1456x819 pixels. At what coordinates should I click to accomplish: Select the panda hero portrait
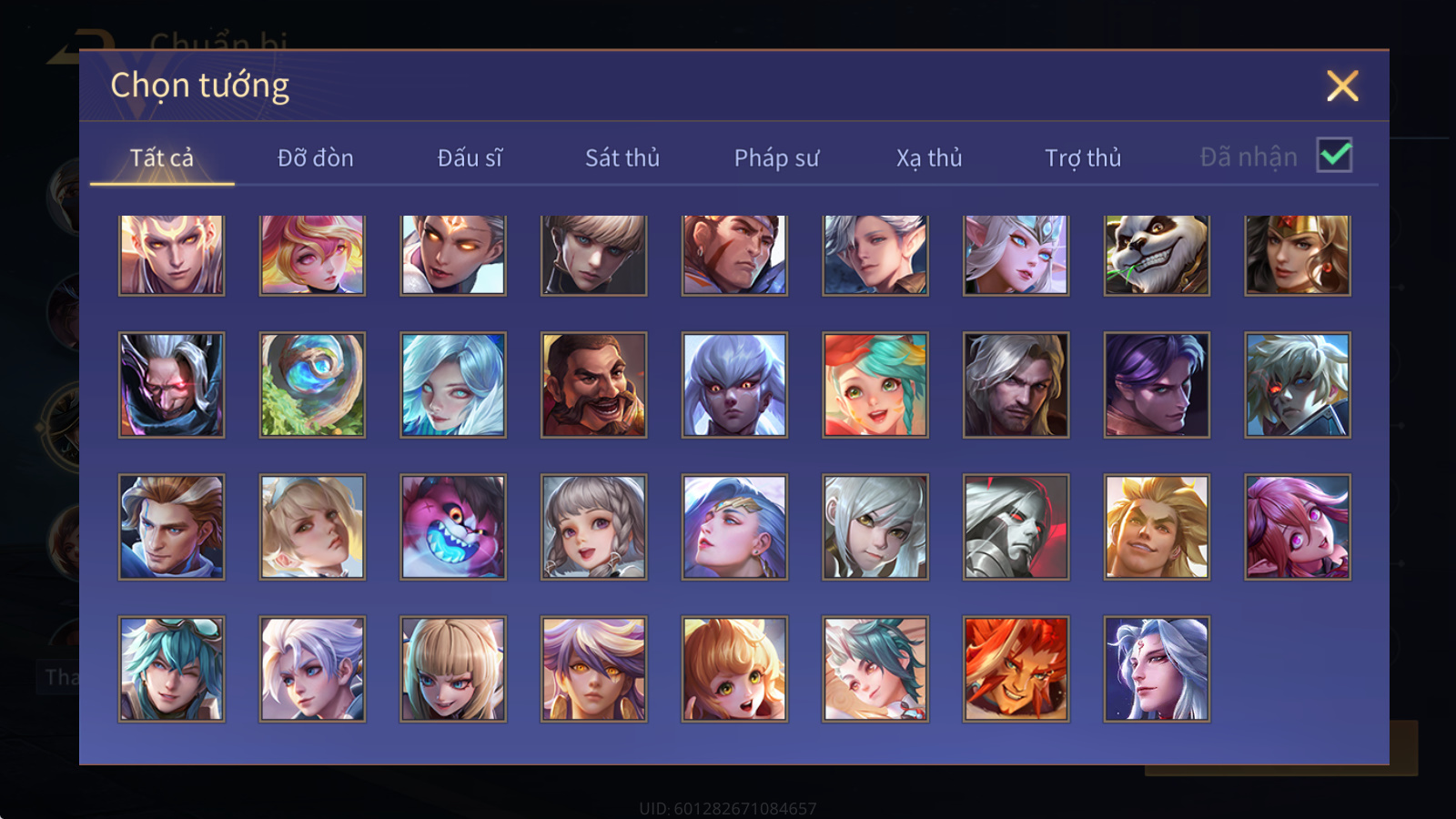tap(1157, 255)
